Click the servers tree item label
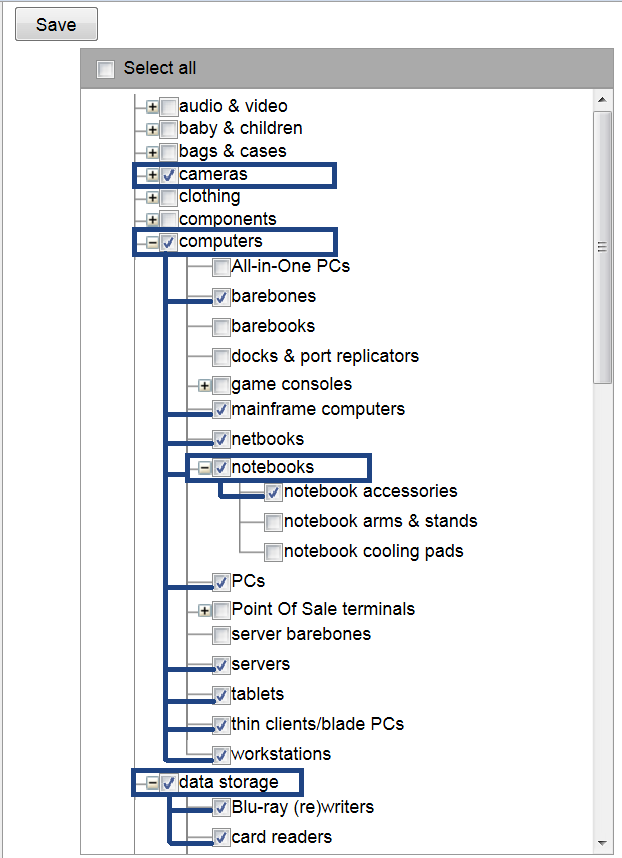The width and height of the screenshot is (622, 858). pos(258,663)
